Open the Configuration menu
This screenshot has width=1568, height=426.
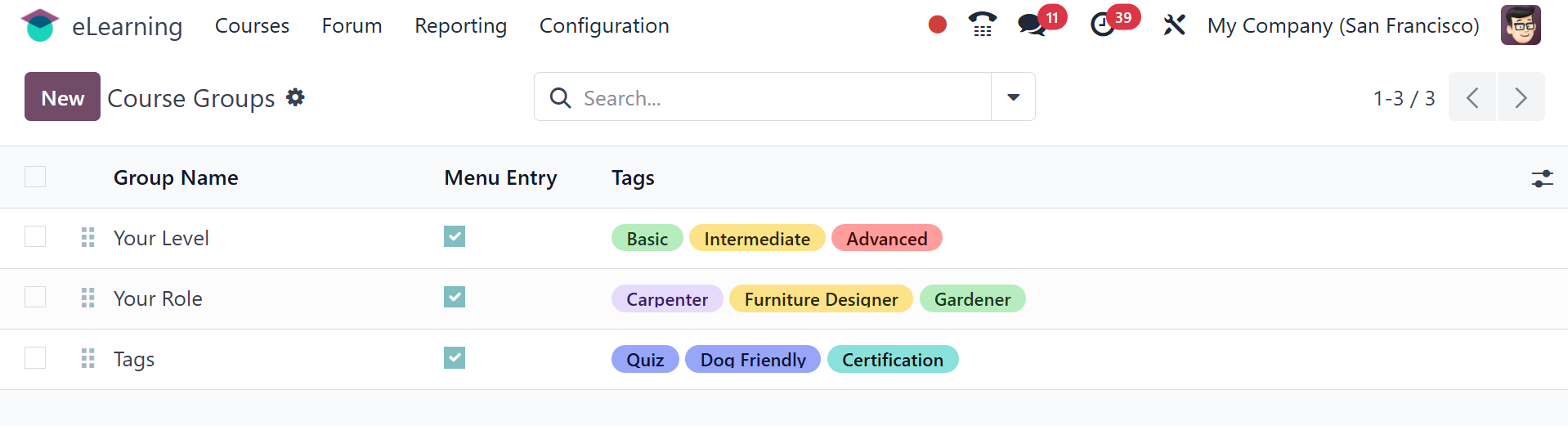604,26
